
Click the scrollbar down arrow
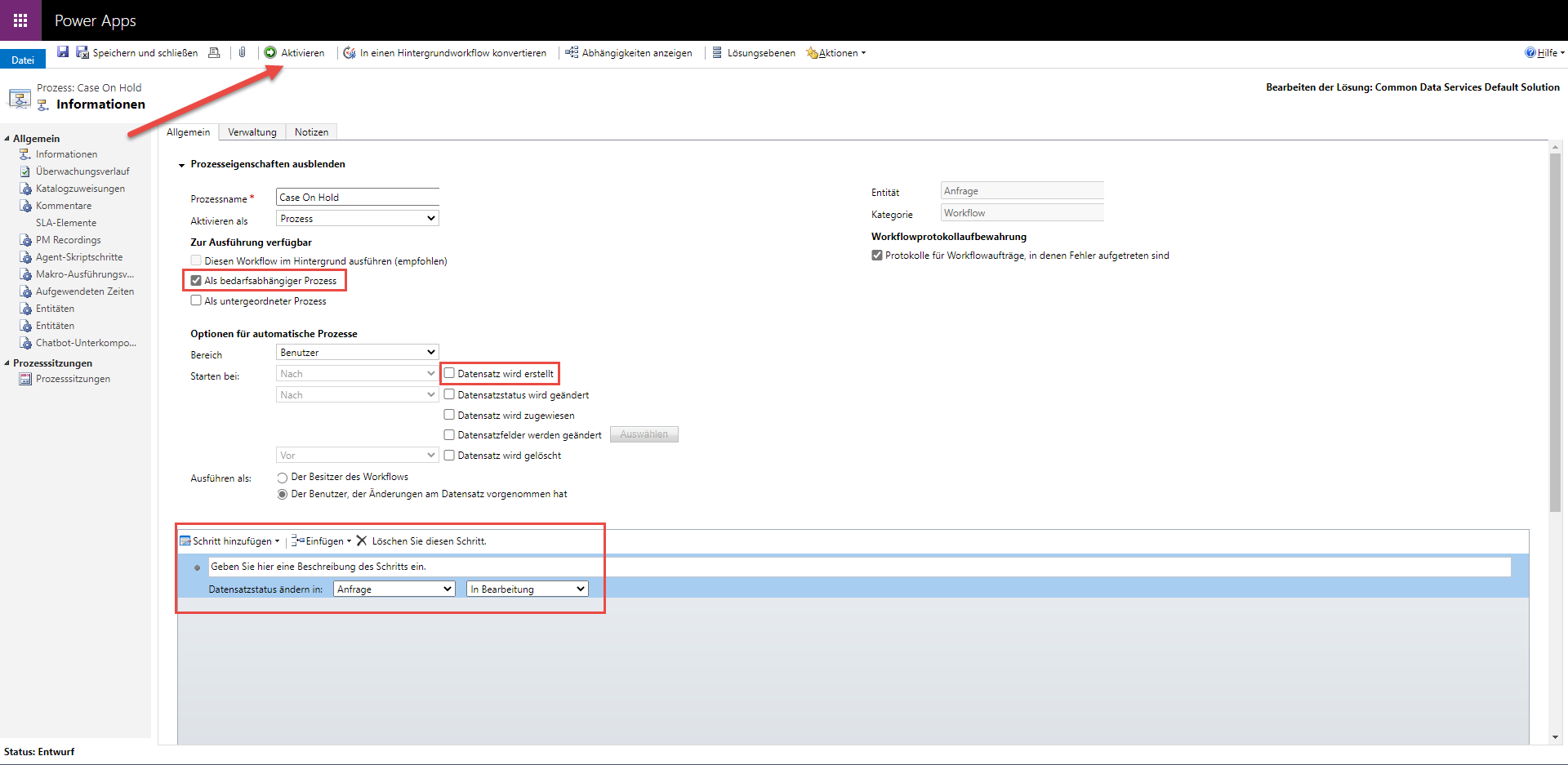pyautogui.click(x=1556, y=737)
